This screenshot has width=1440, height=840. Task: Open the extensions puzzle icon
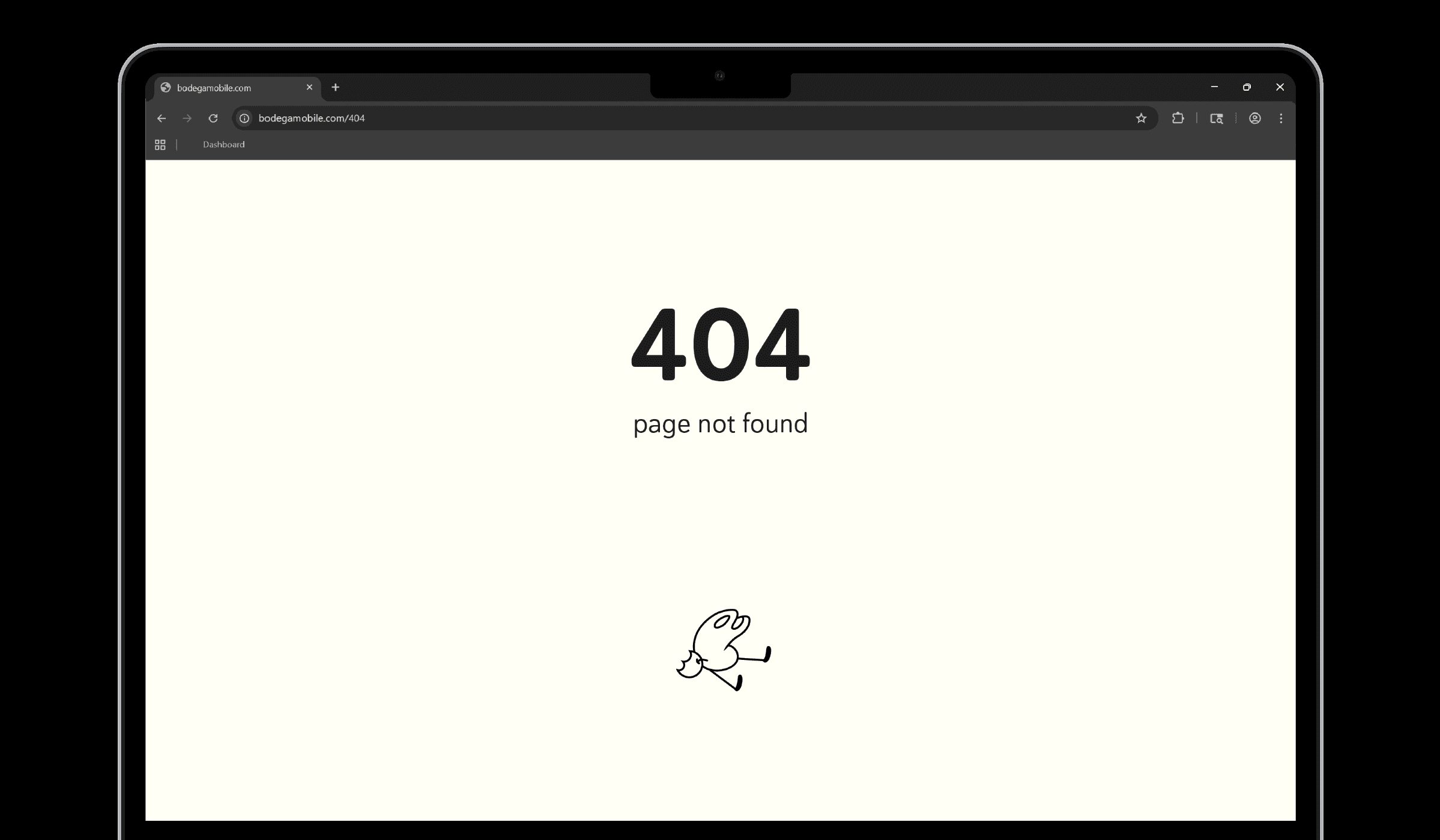point(1178,118)
